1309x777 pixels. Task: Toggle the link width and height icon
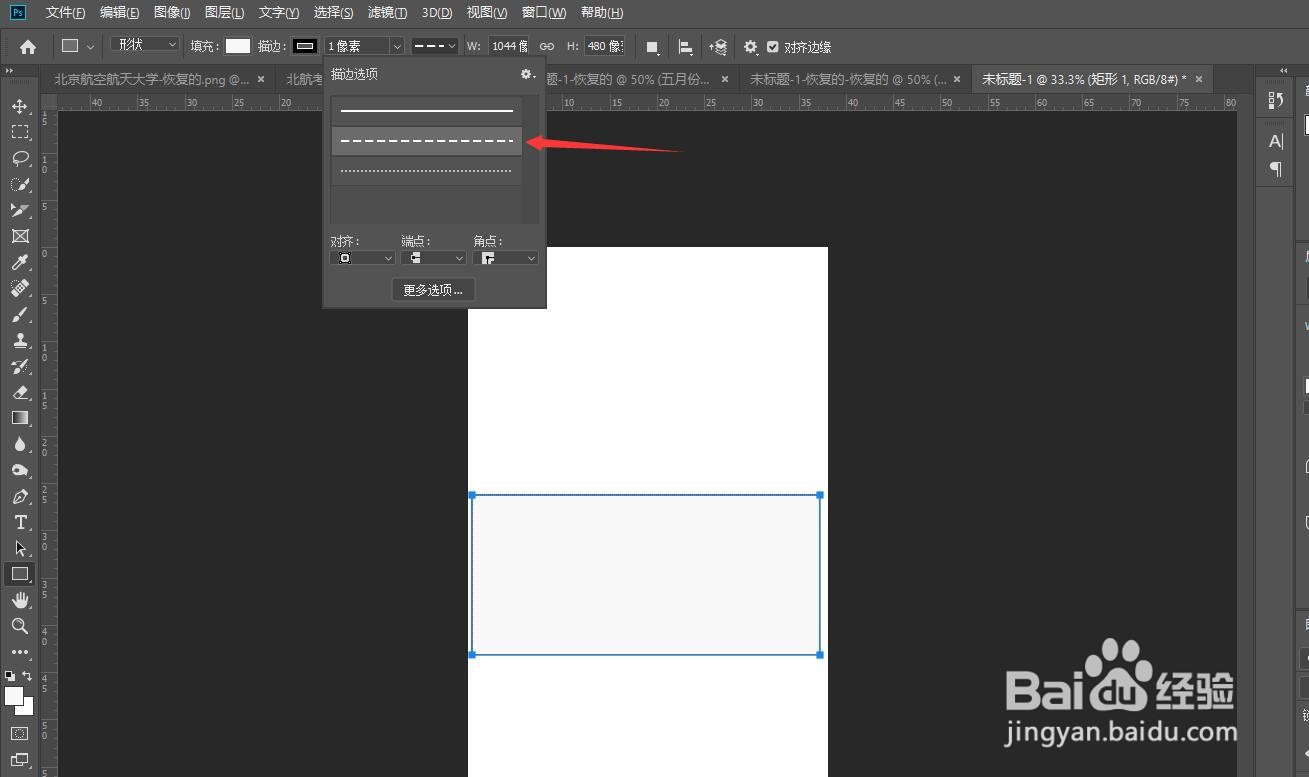coord(547,46)
